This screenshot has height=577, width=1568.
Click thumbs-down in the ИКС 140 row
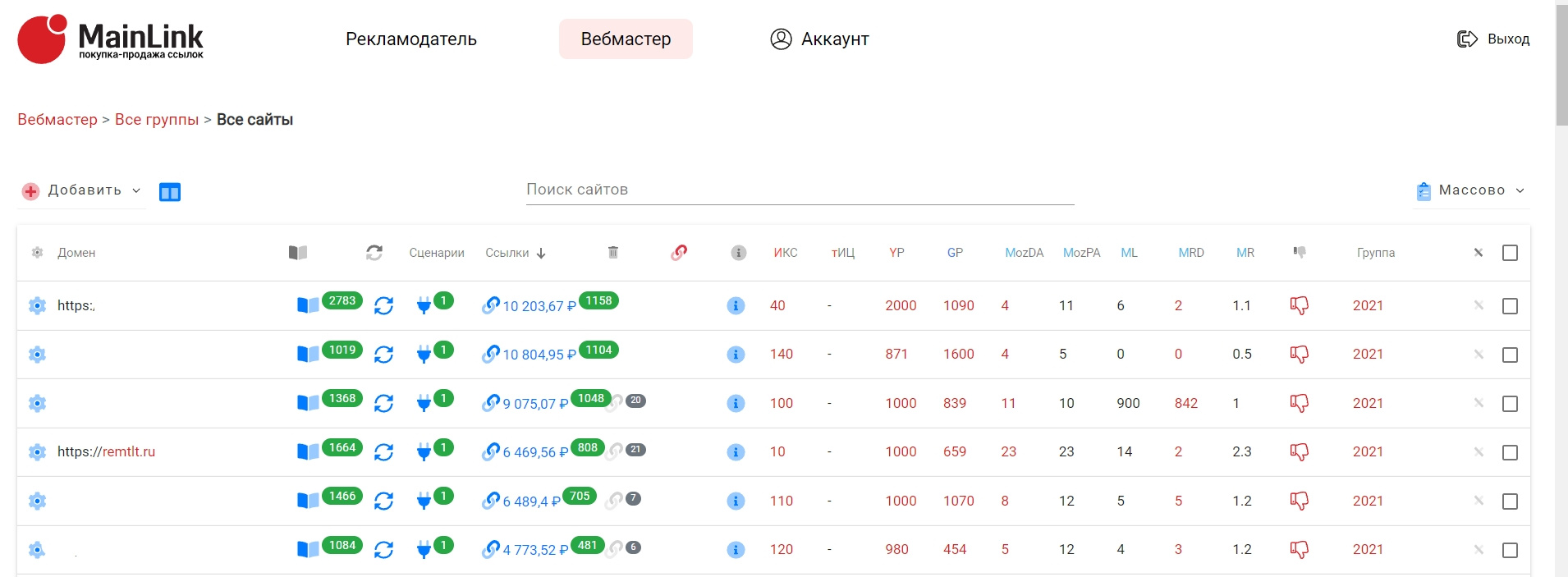click(1300, 355)
